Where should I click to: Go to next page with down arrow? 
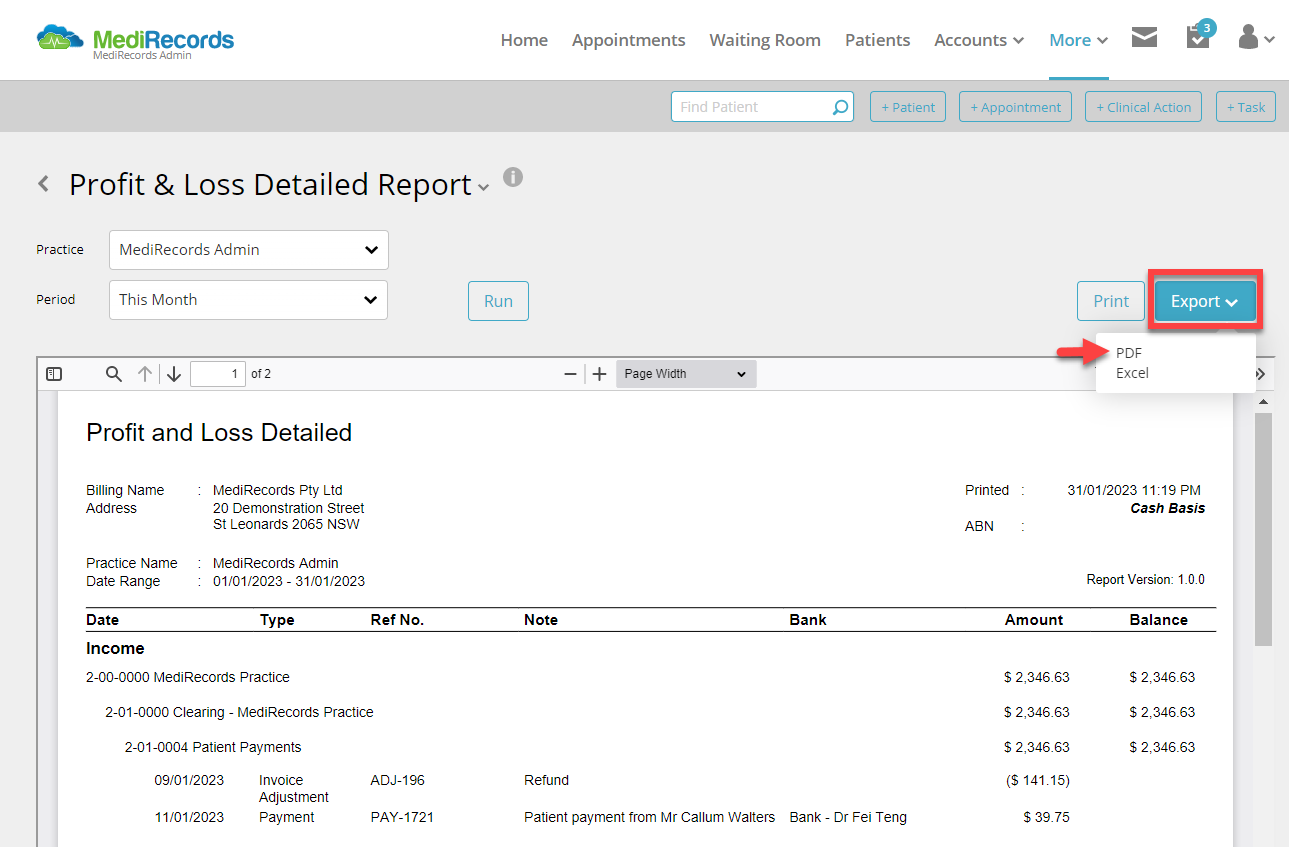click(x=174, y=374)
